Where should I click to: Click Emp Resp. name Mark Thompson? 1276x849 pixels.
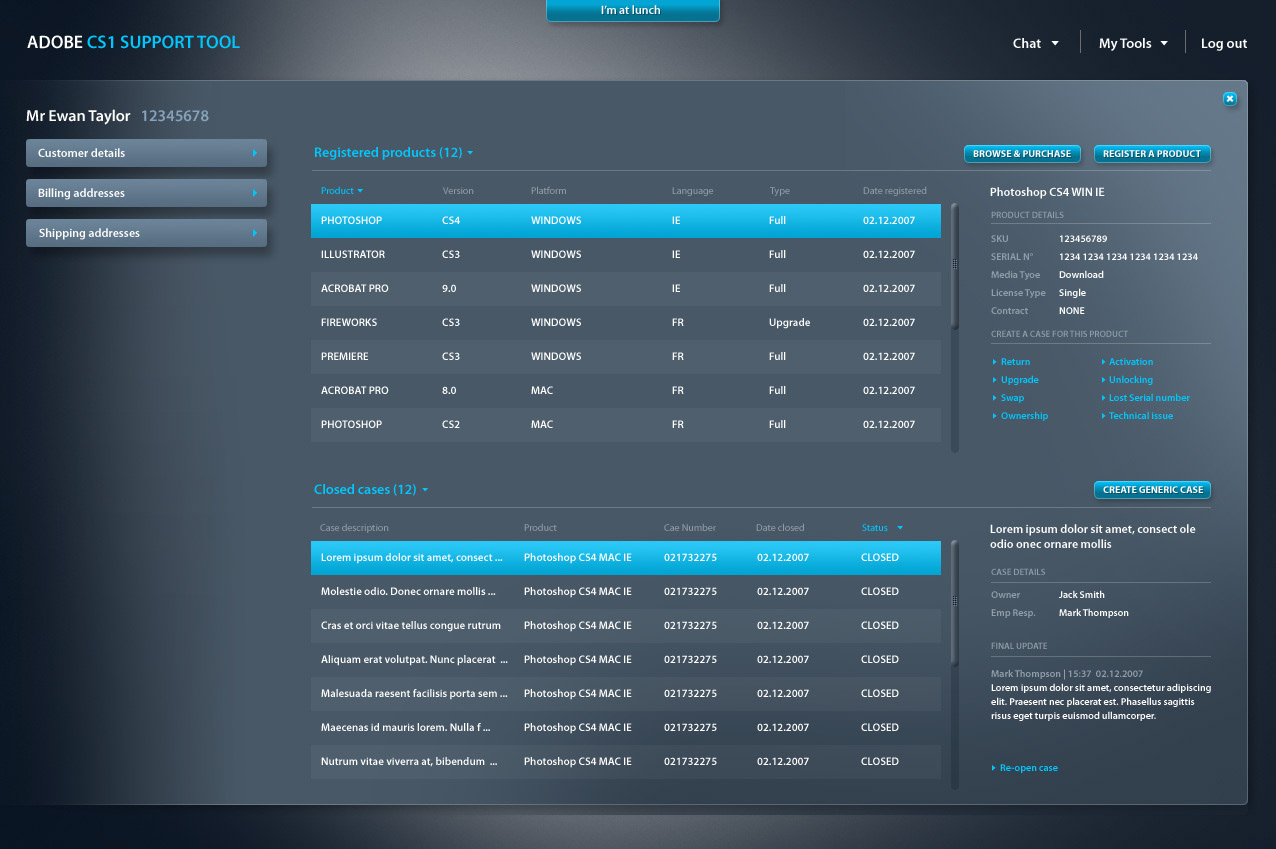click(x=1094, y=613)
